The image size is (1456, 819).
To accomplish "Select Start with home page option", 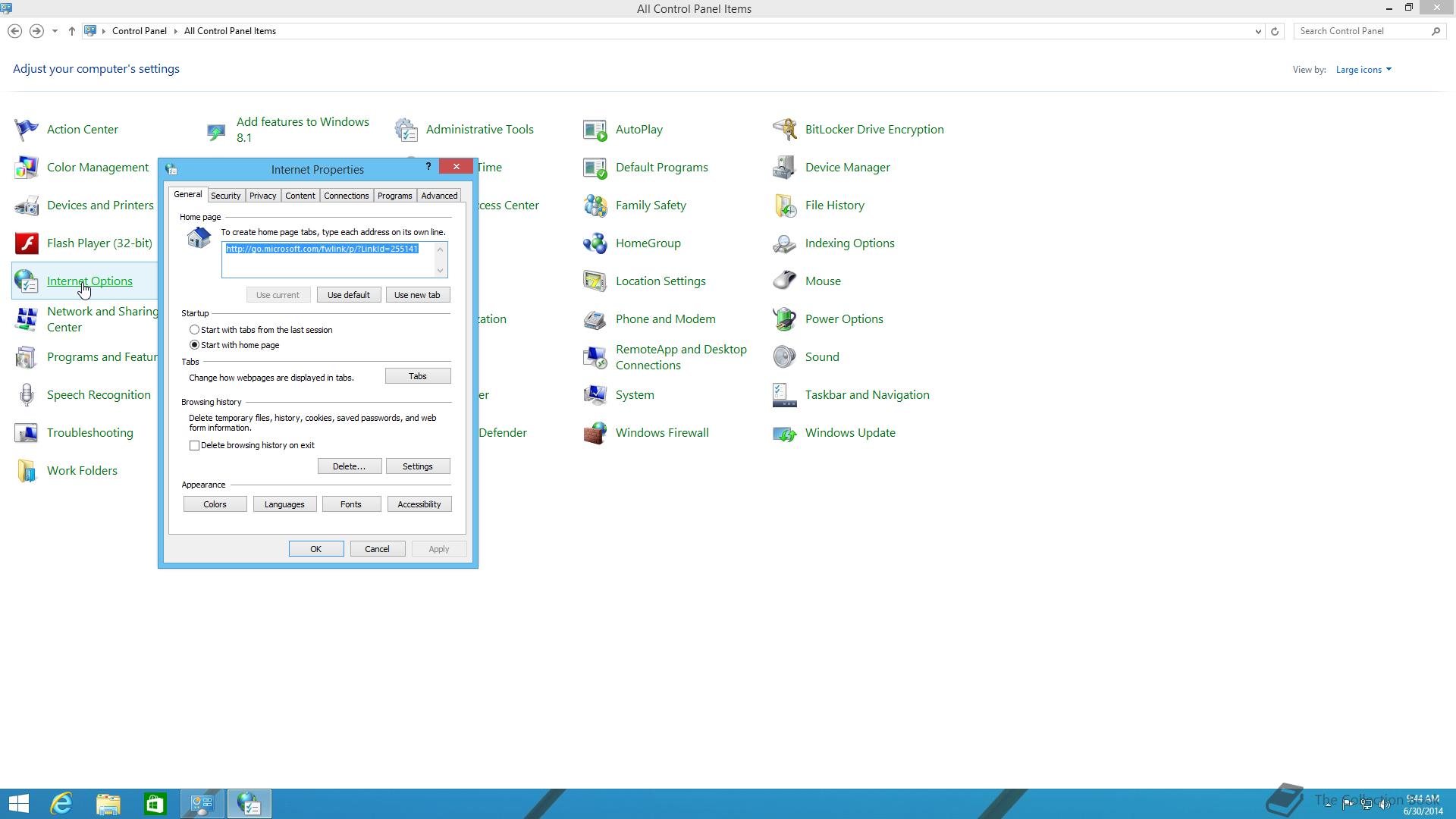I will pyautogui.click(x=195, y=345).
